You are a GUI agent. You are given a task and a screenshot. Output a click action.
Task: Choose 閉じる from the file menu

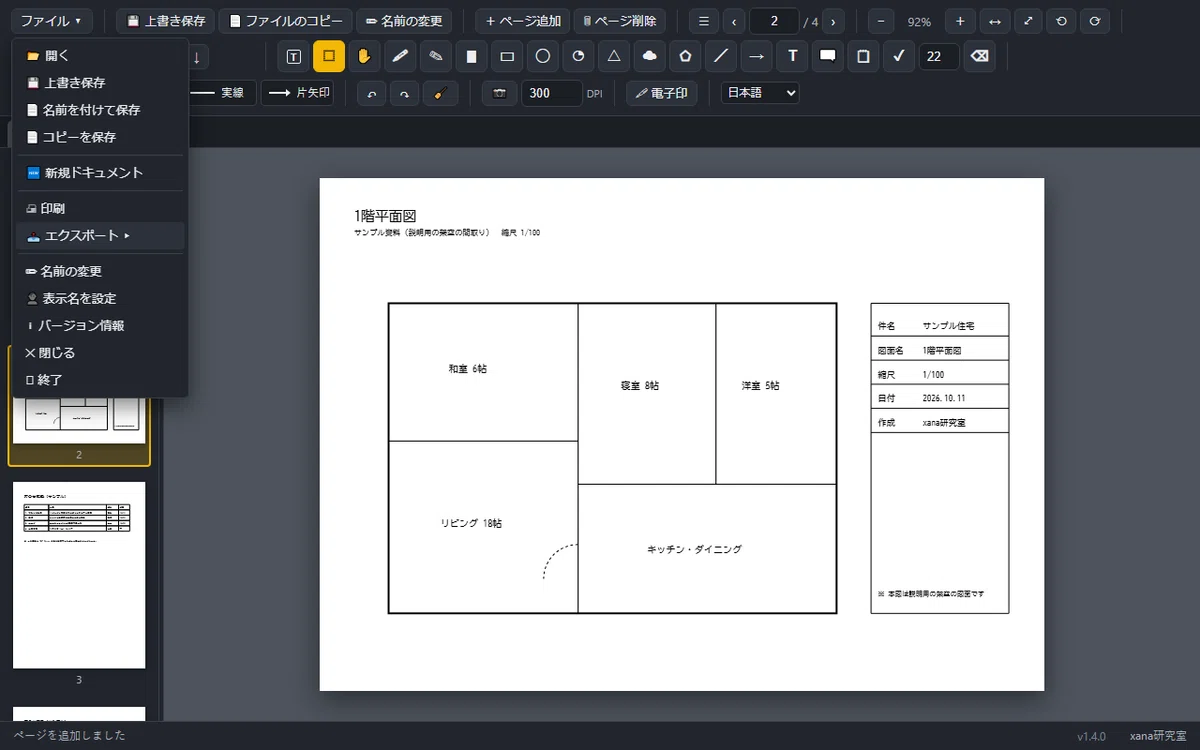click(100, 353)
